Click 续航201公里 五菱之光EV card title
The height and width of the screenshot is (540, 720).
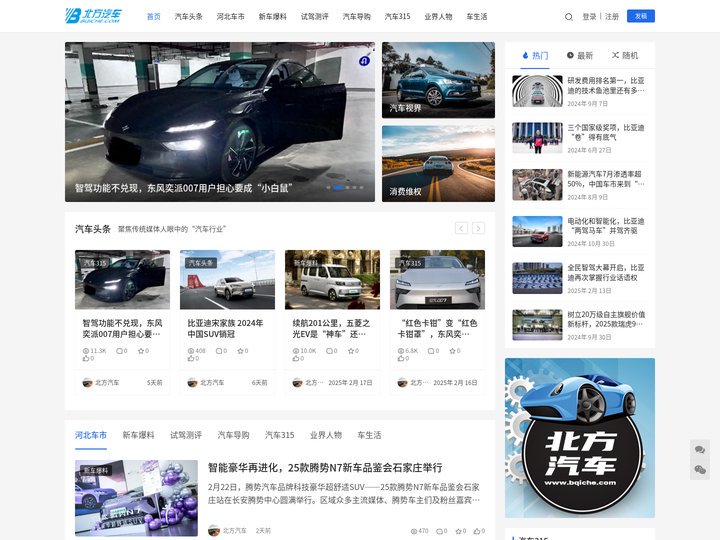(x=331, y=328)
